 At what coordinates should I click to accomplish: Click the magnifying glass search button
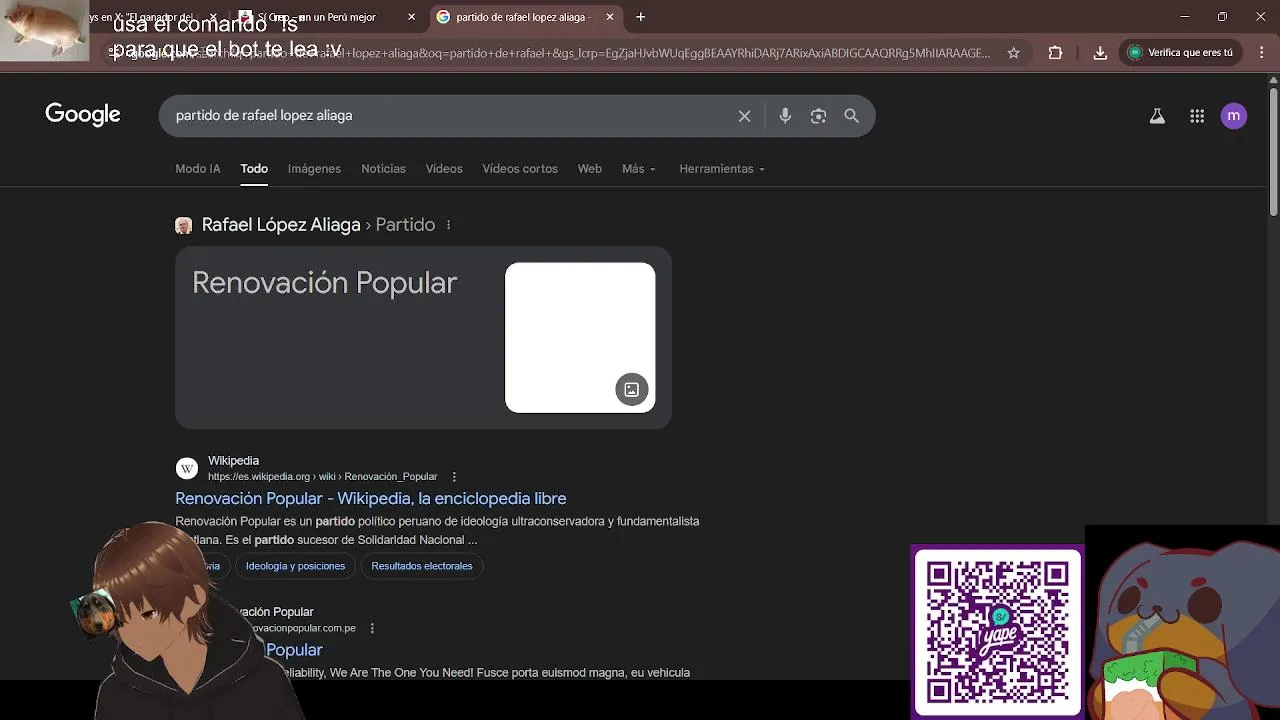851,116
